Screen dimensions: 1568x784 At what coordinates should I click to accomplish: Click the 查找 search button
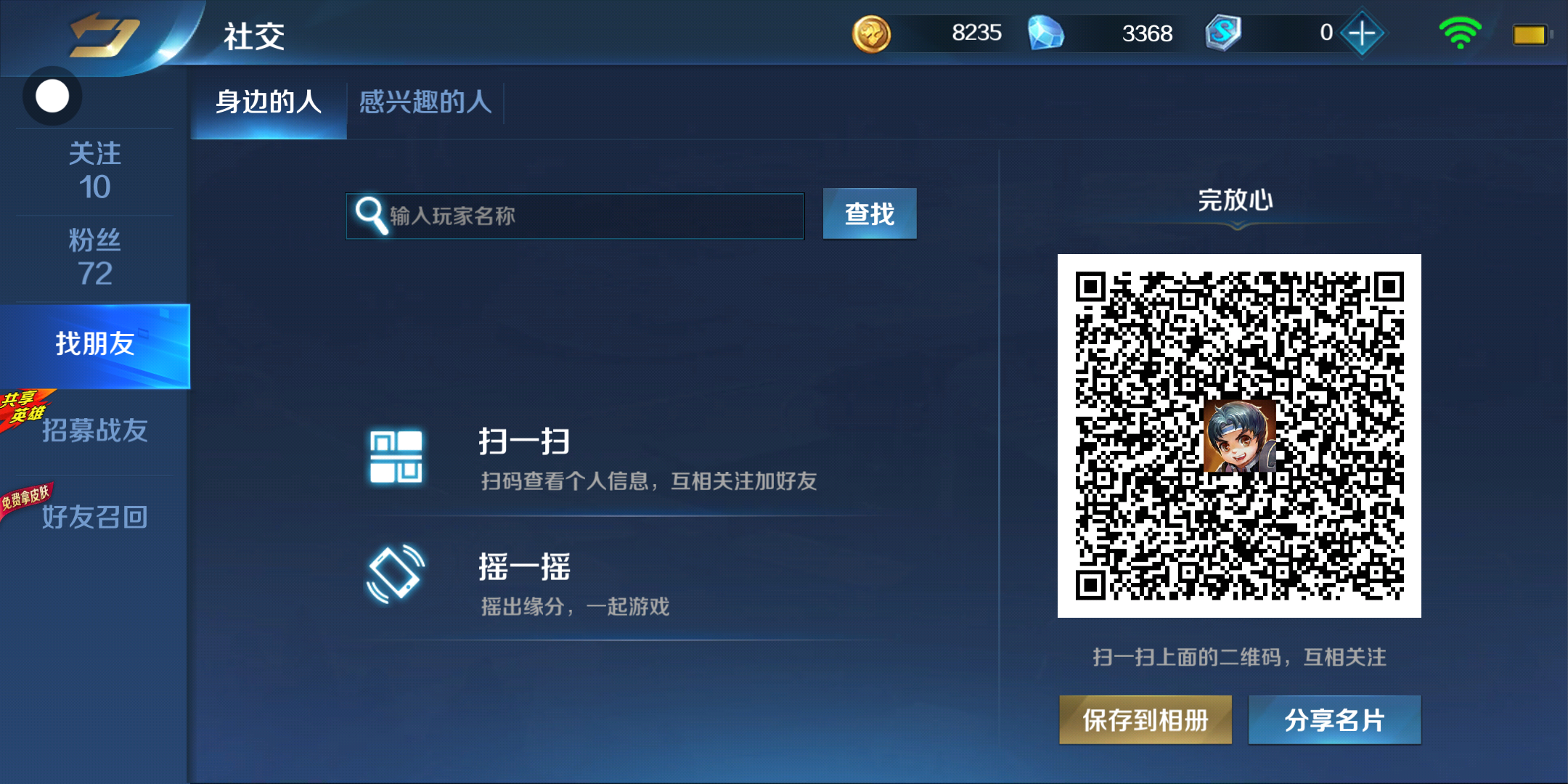[x=870, y=214]
